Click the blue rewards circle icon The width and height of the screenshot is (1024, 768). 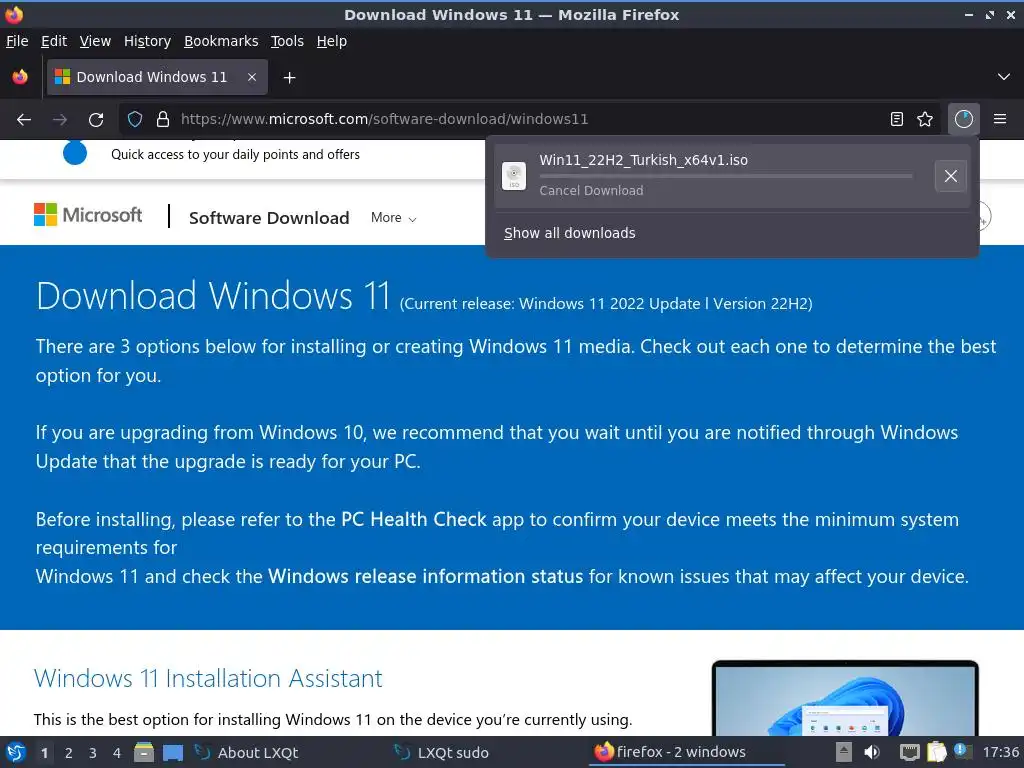click(x=75, y=153)
